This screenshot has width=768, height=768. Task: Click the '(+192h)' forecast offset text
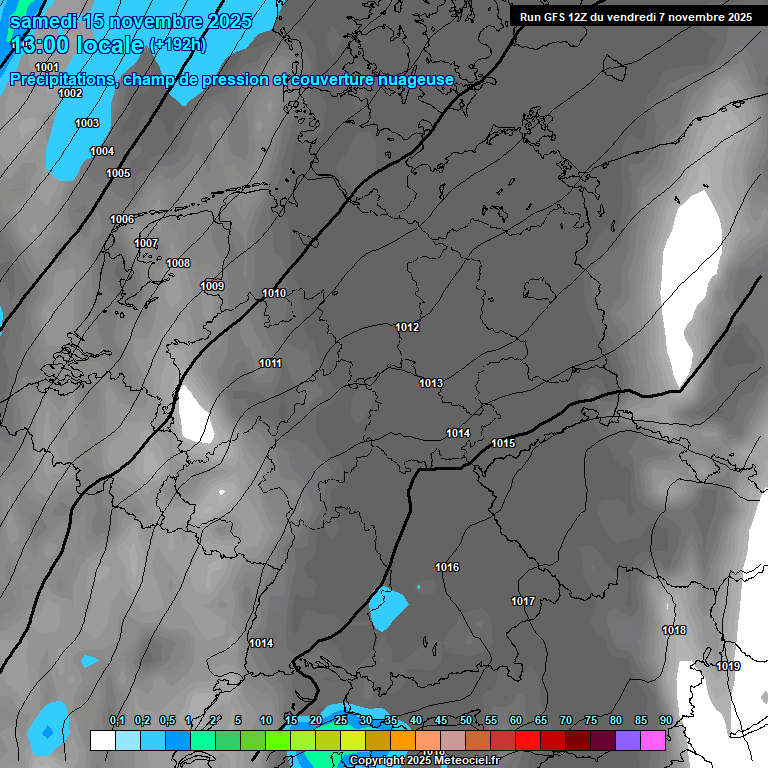178,45
